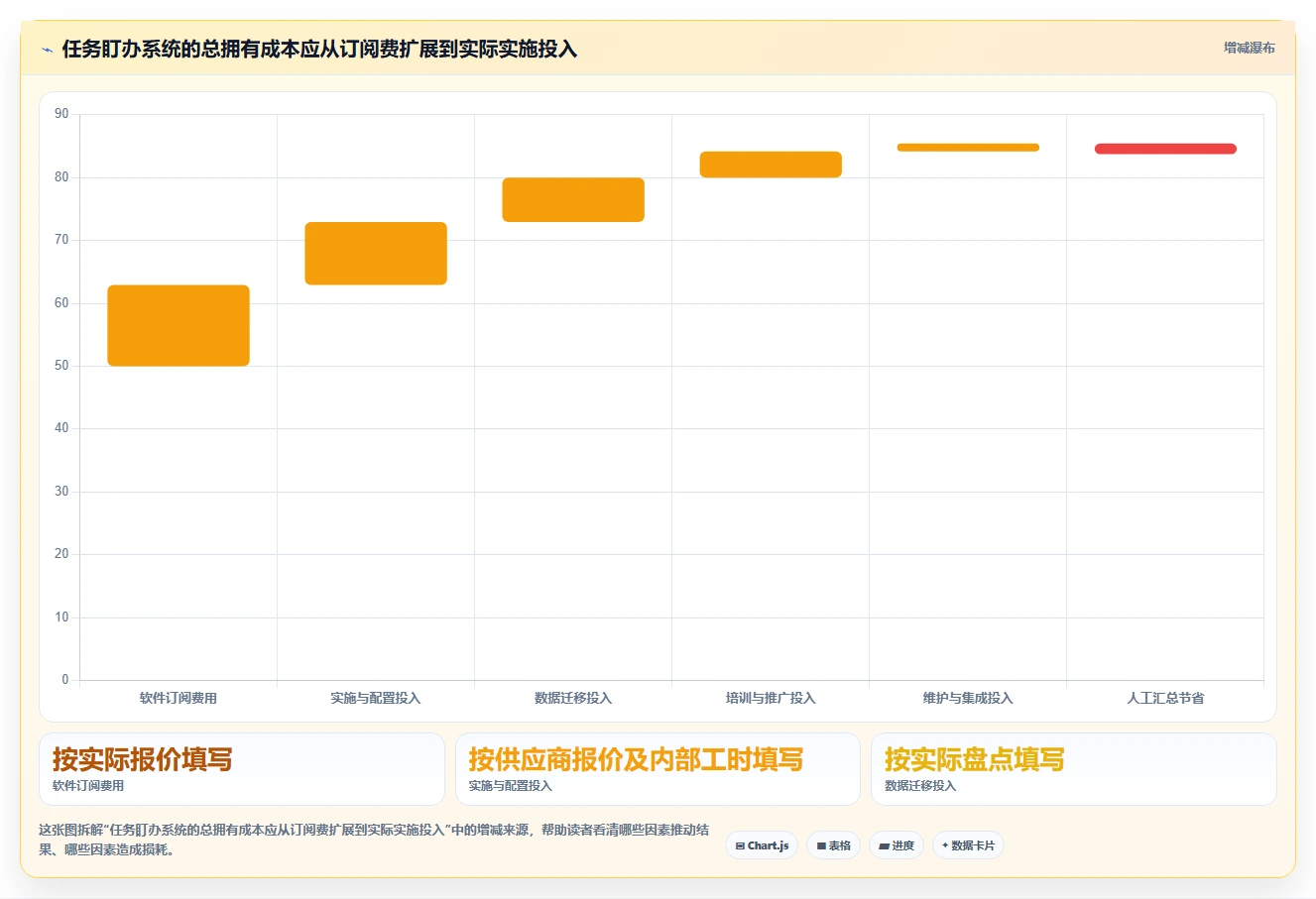This screenshot has width=1316, height=899.
Task: Click y-axis value 0
Action: [x=65, y=680]
